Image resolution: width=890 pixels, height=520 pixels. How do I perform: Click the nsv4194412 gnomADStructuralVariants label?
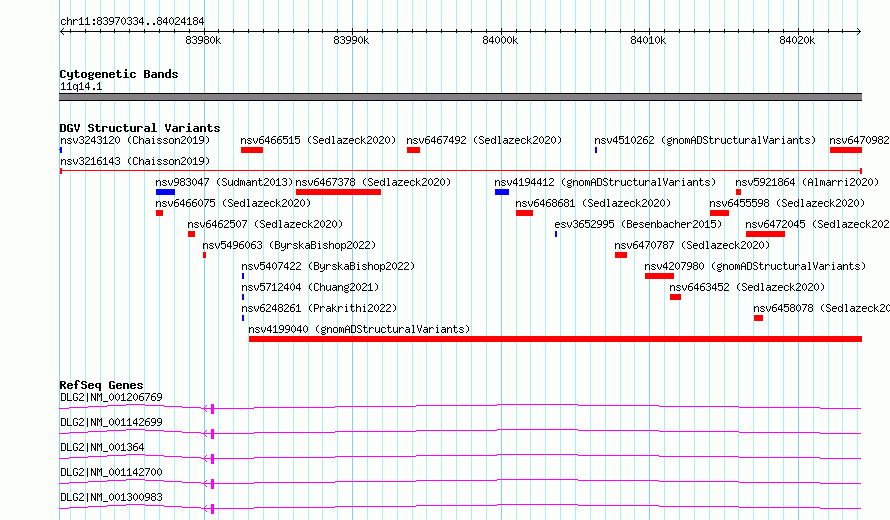[x=605, y=182]
